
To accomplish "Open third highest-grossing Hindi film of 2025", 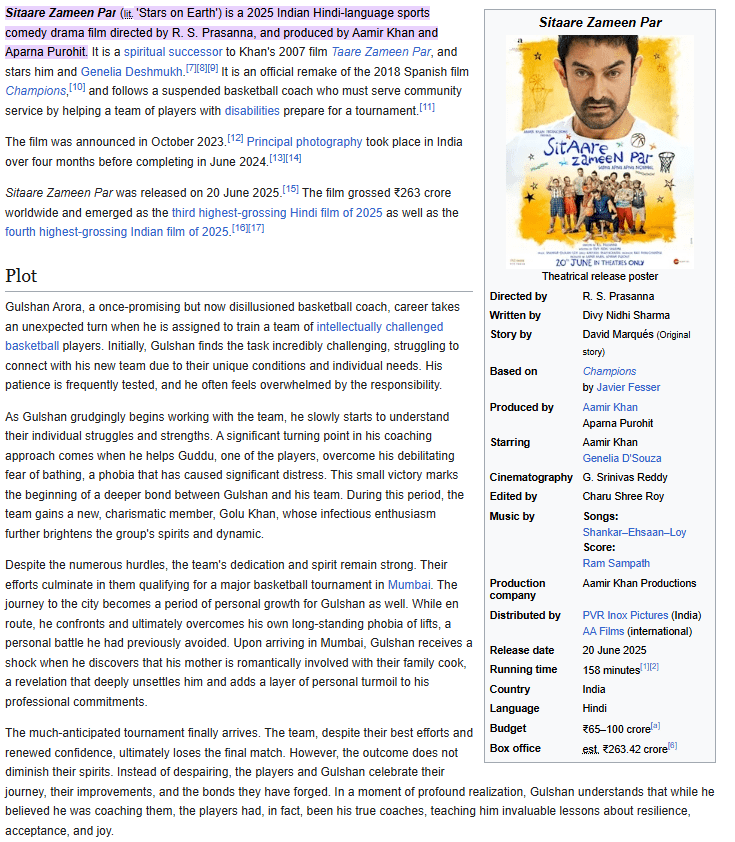I will pos(277,213).
